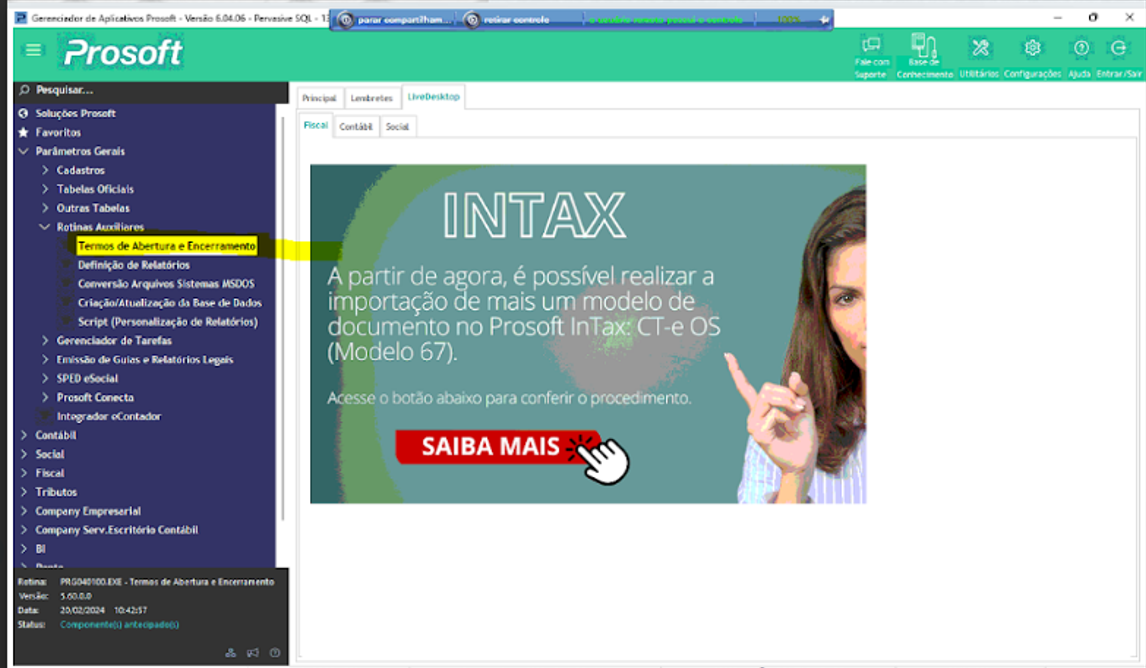Open Soluções Prosoft globe icon
The width and height of the screenshot is (1146, 668).
[23, 113]
